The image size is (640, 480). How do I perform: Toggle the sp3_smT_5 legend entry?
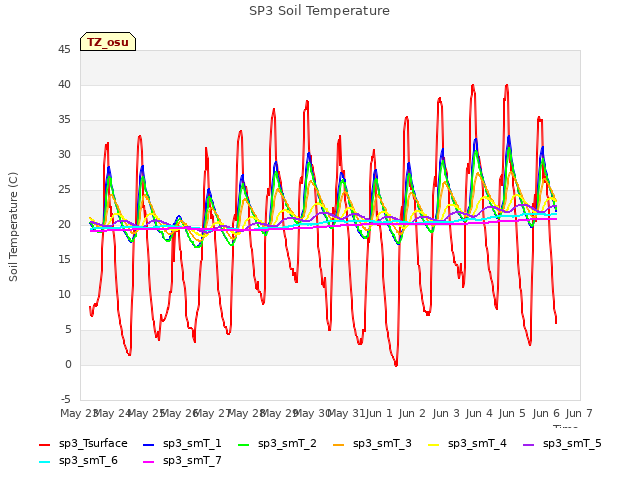[562, 444]
